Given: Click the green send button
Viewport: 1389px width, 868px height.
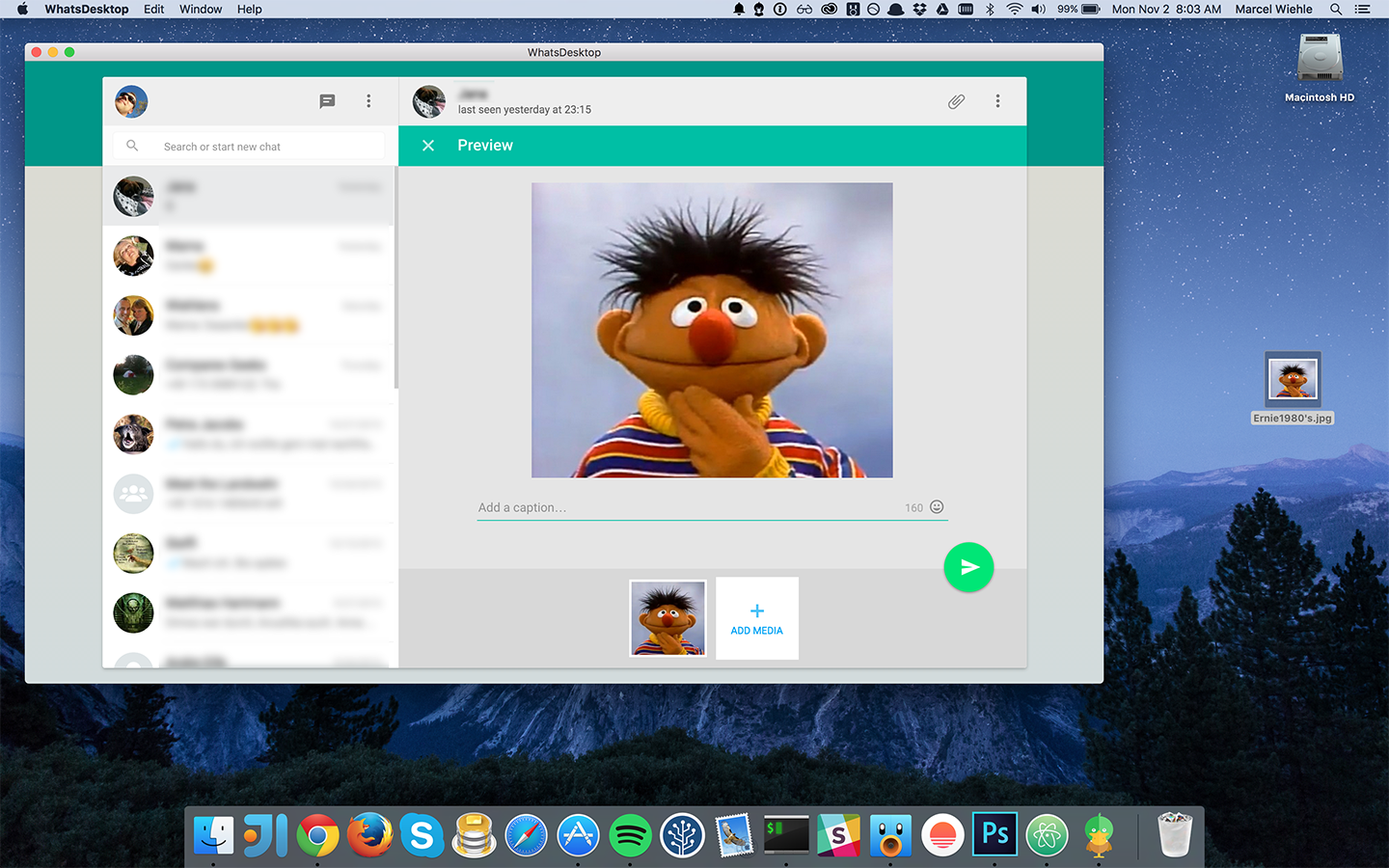Looking at the screenshot, I should coord(968,567).
